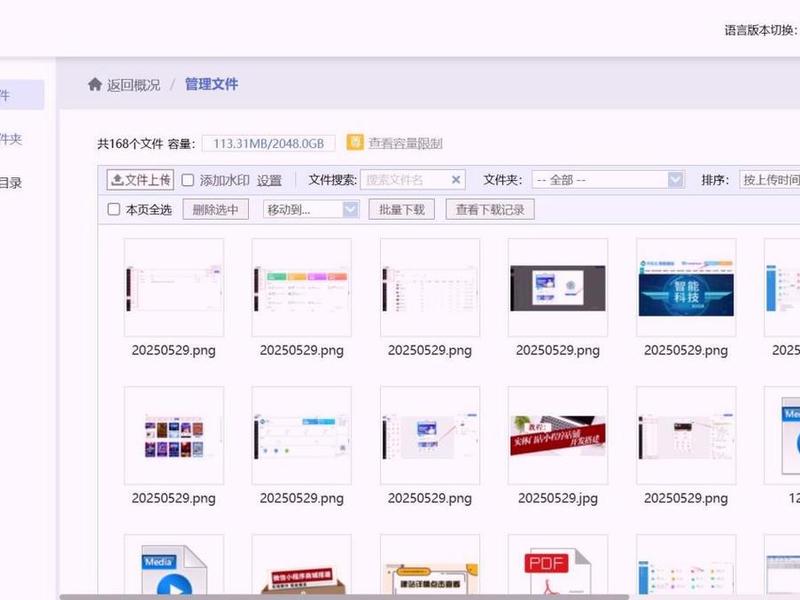Select the sidebar item ending in 目录
This screenshot has width=800, height=600.
tap(11, 183)
